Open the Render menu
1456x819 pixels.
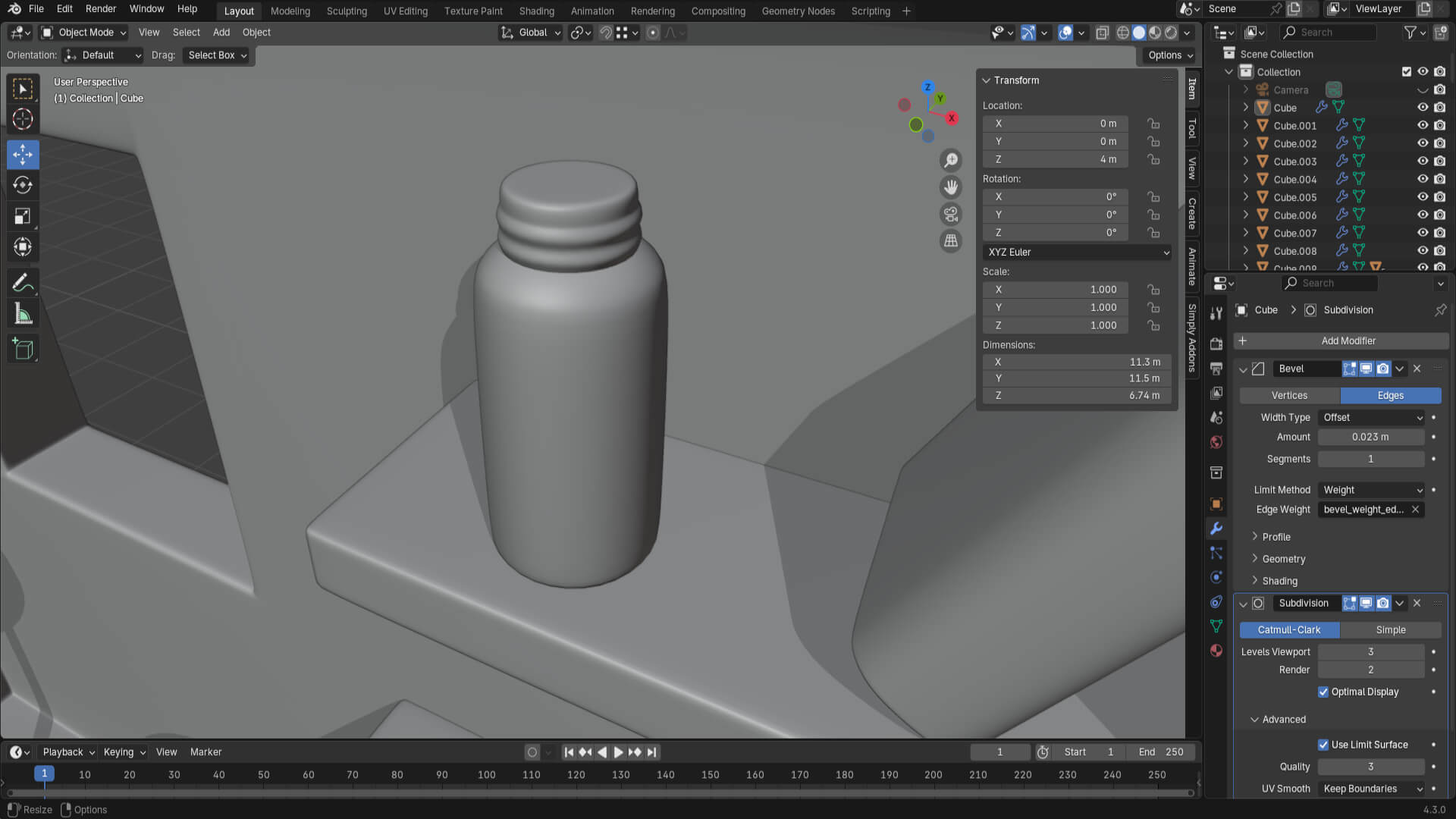[x=101, y=9]
